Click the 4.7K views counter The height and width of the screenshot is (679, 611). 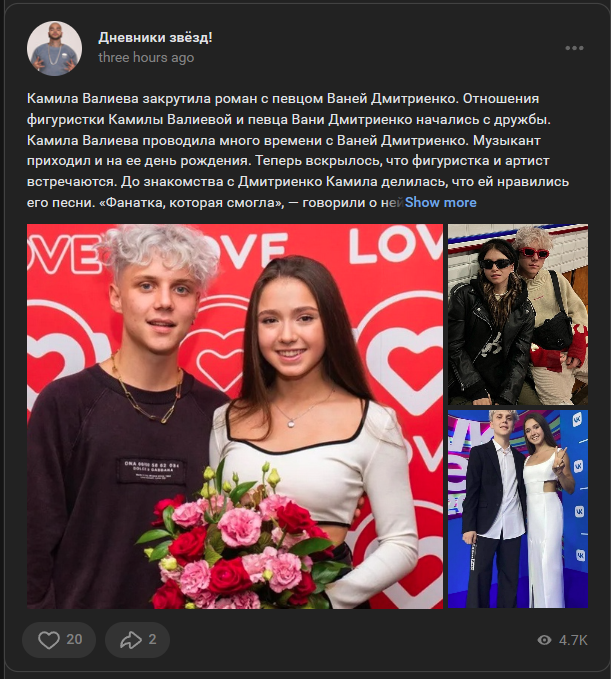click(573, 640)
